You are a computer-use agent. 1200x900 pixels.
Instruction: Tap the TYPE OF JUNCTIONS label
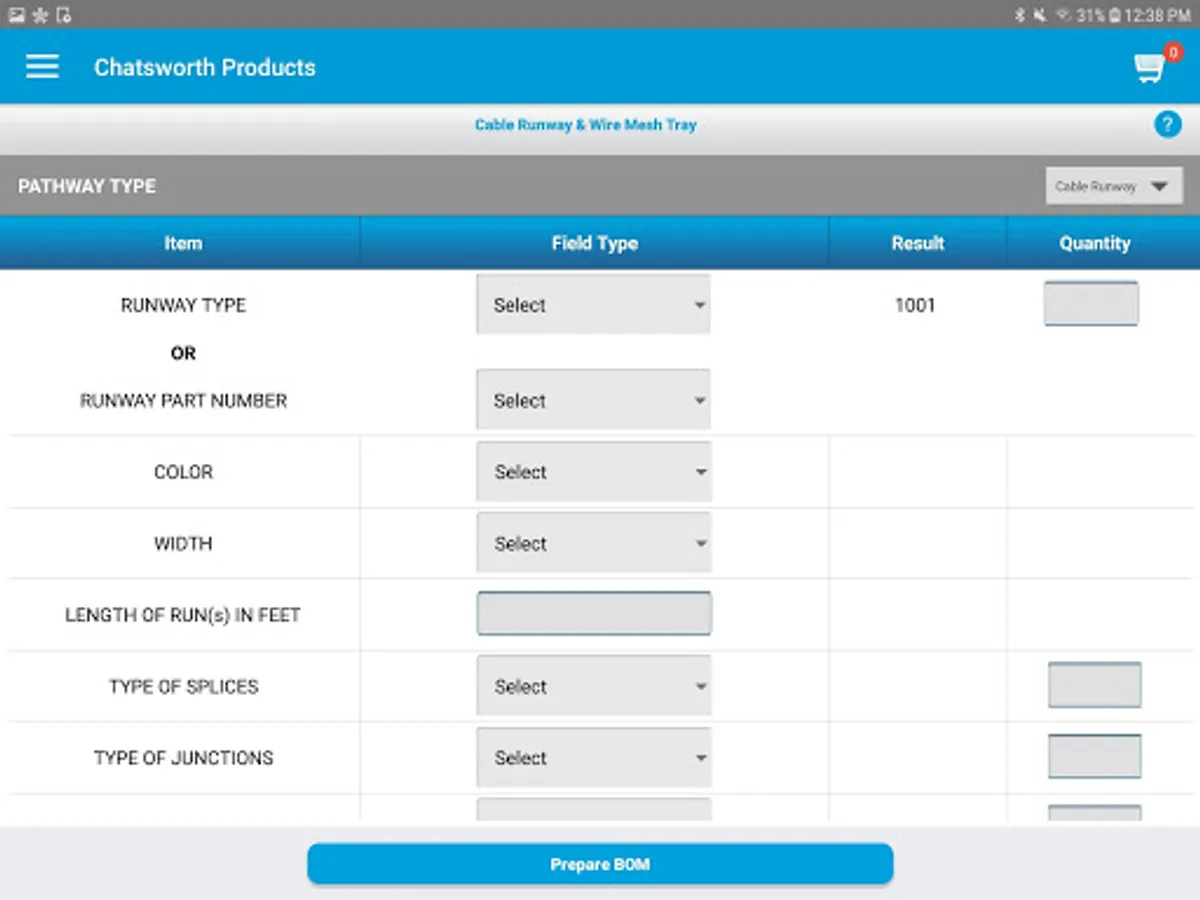tap(183, 757)
